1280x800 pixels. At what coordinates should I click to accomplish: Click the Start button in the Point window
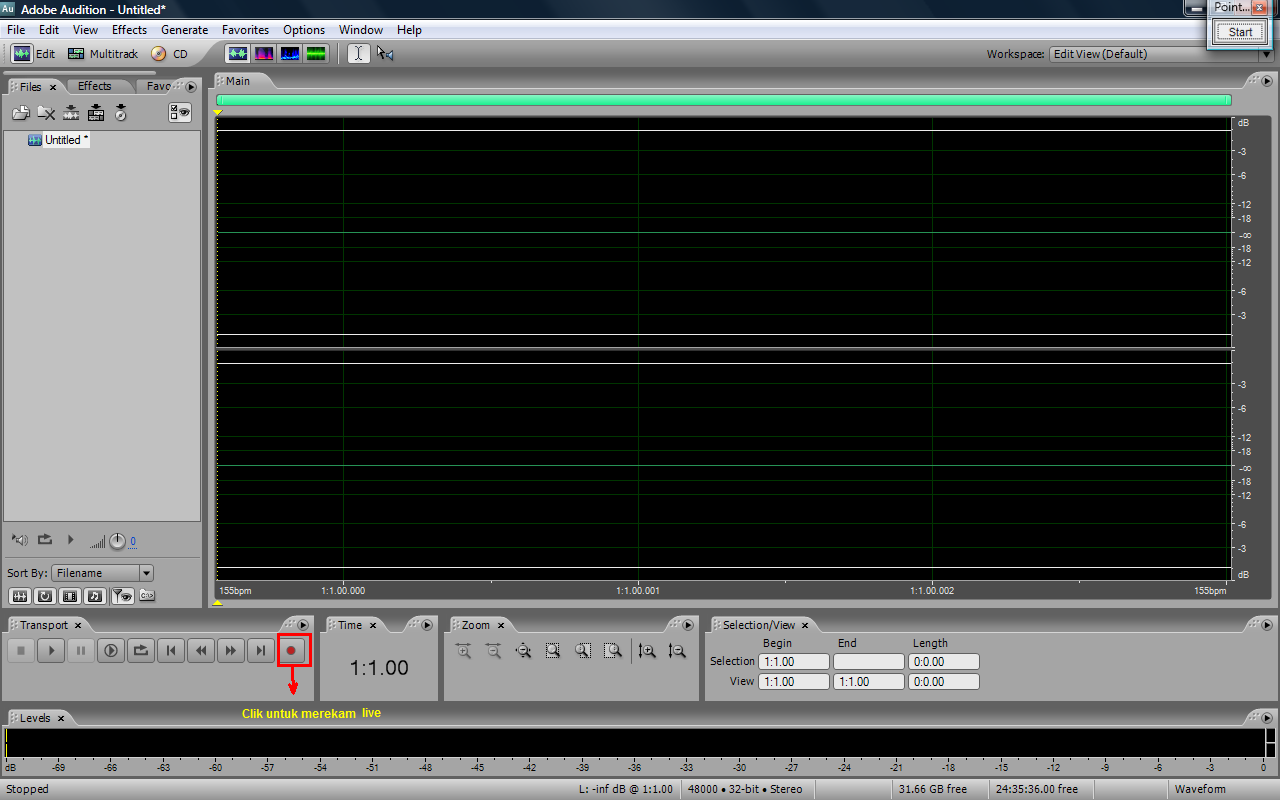(x=1239, y=31)
